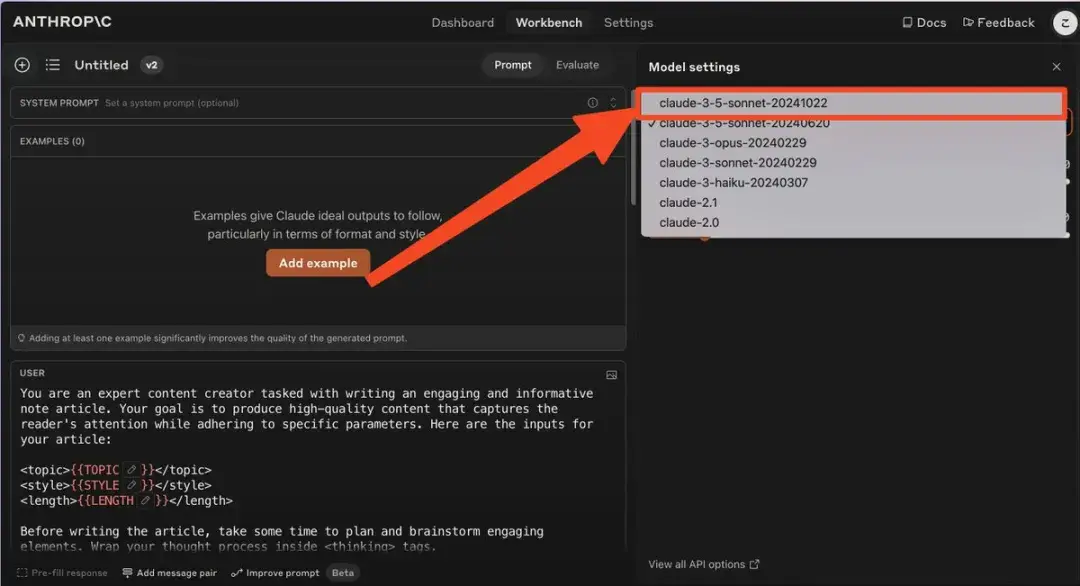Close the Model settings panel
This screenshot has width=1080, height=586.
click(1057, 67)
